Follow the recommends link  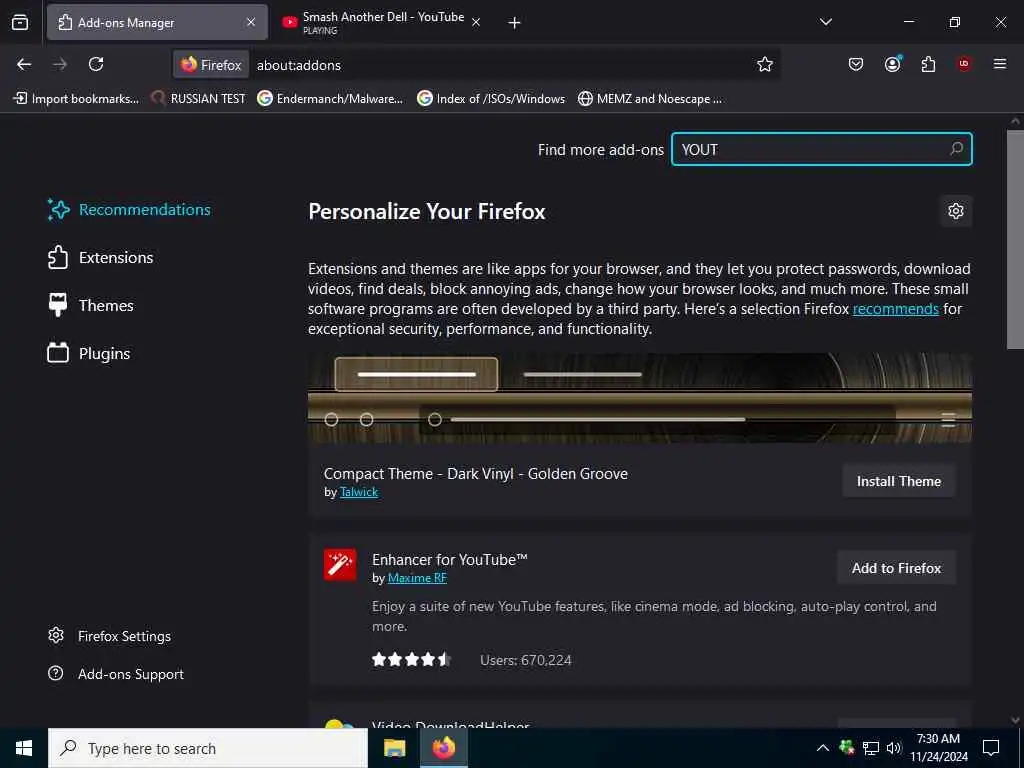(x=895, y=309)
